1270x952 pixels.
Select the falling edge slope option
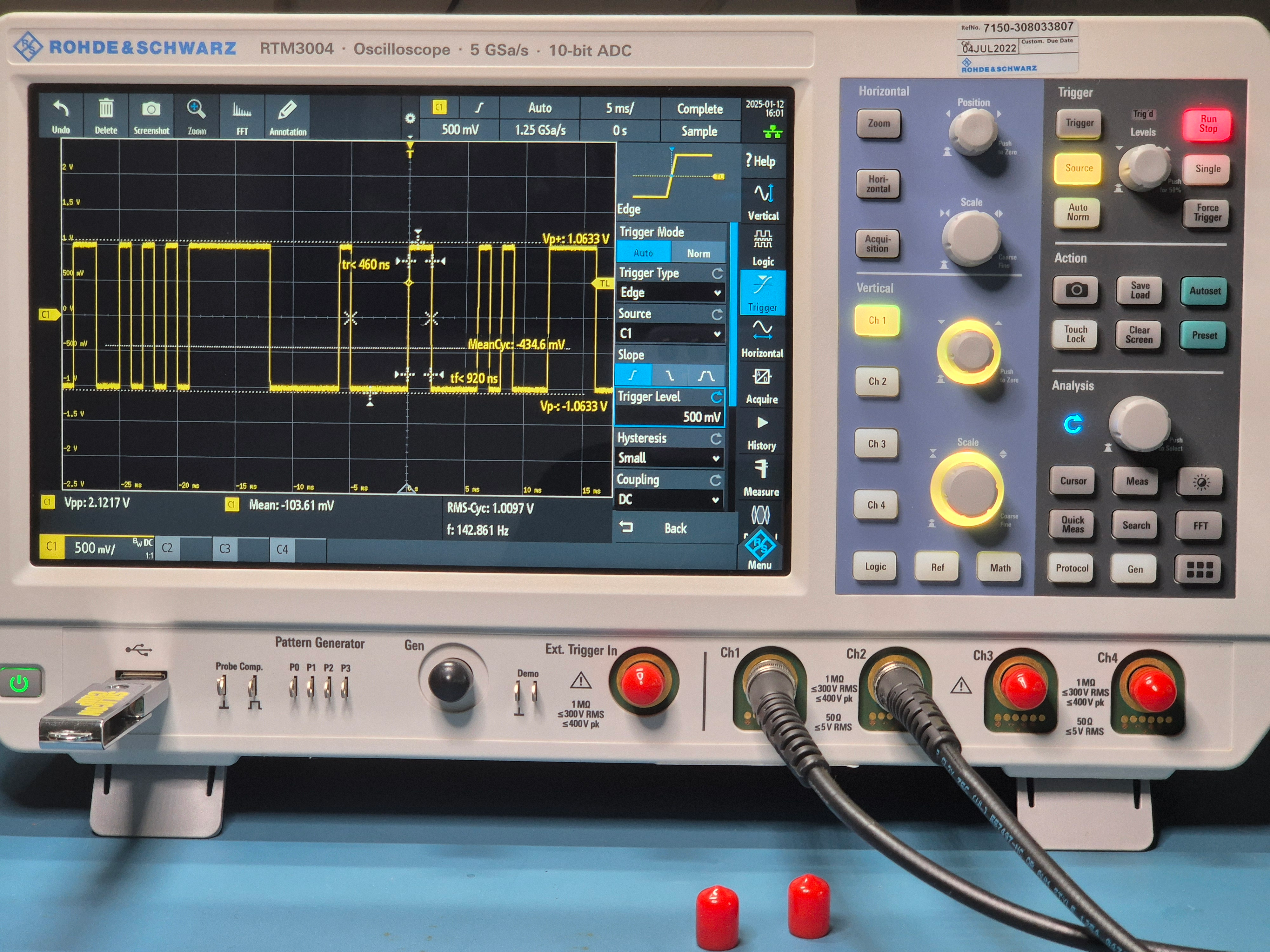[x=669, y=376]
